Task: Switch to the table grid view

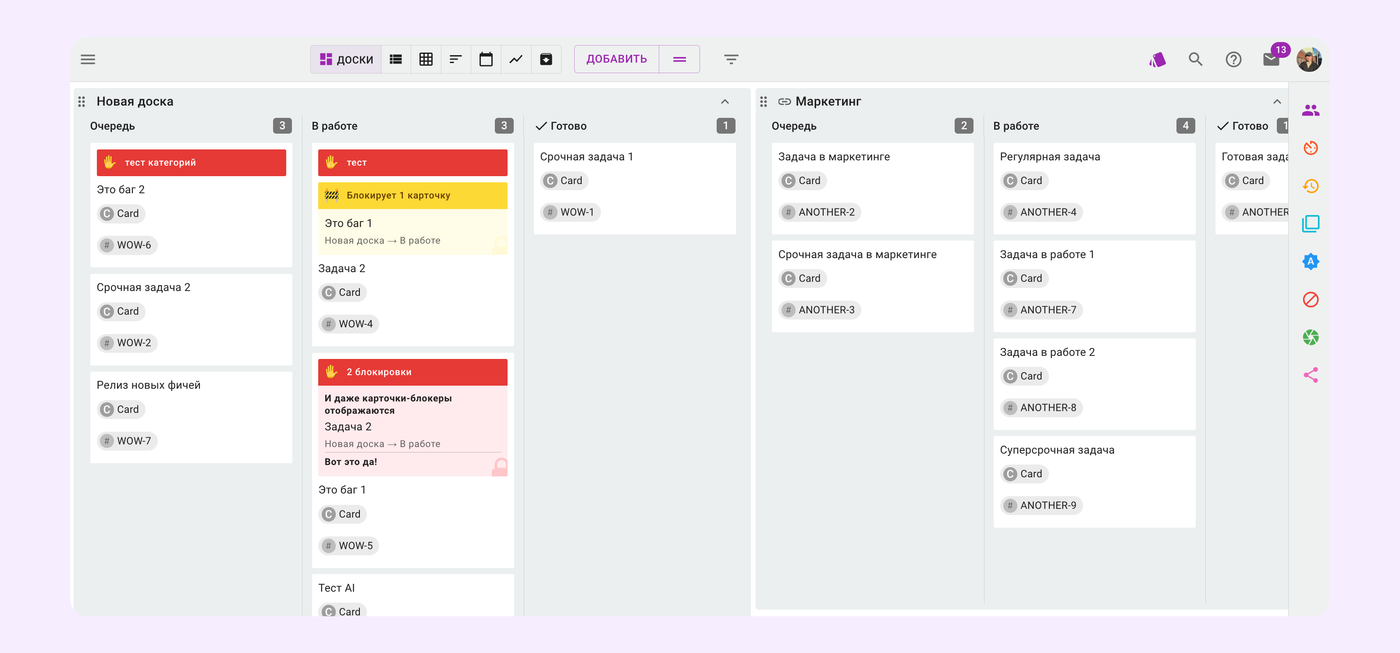Action: (426, 60)
